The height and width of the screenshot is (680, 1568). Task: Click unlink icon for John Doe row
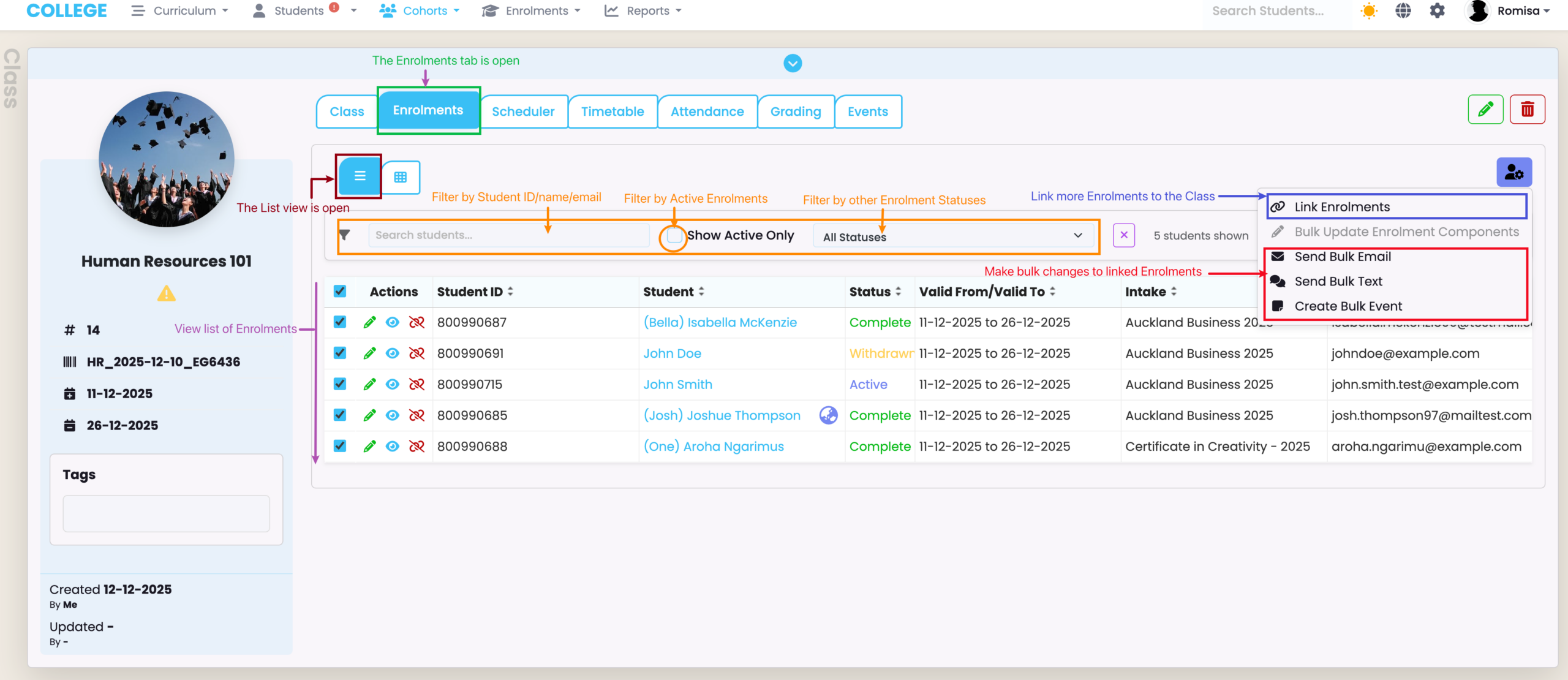[417, 353]
